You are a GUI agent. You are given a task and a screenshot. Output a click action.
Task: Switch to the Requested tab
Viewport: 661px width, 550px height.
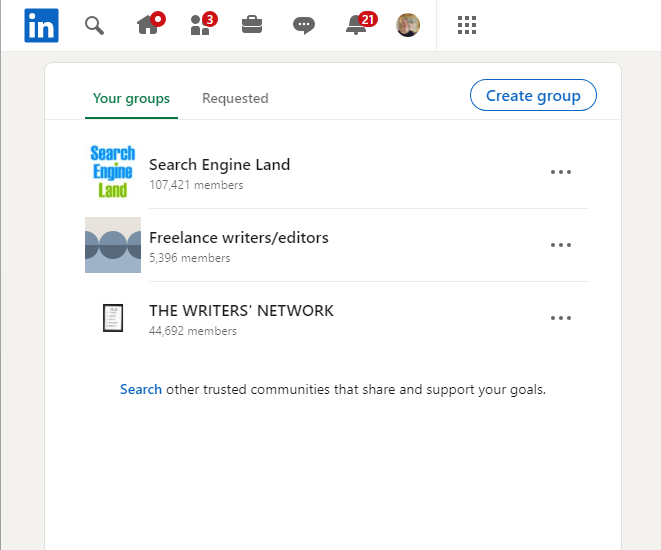pos(235,98)
